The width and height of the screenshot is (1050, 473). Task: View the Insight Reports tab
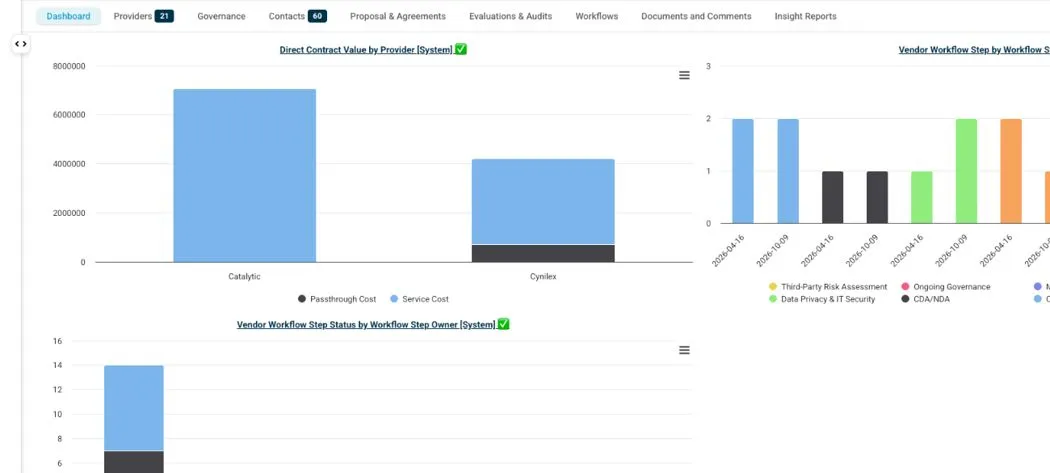coord(806,16)
